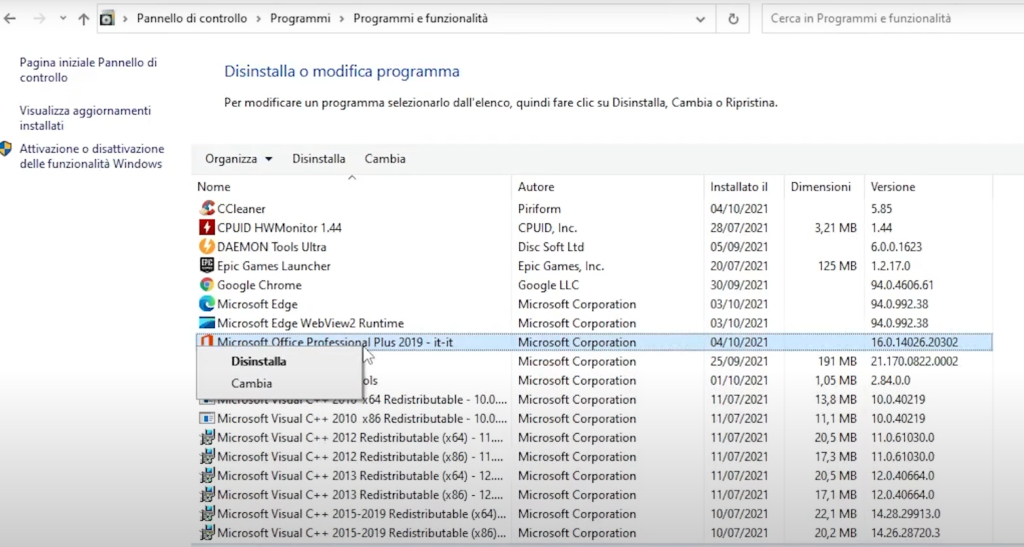
Task: Go up one level with up arrow
Action: tap(84, 18)
